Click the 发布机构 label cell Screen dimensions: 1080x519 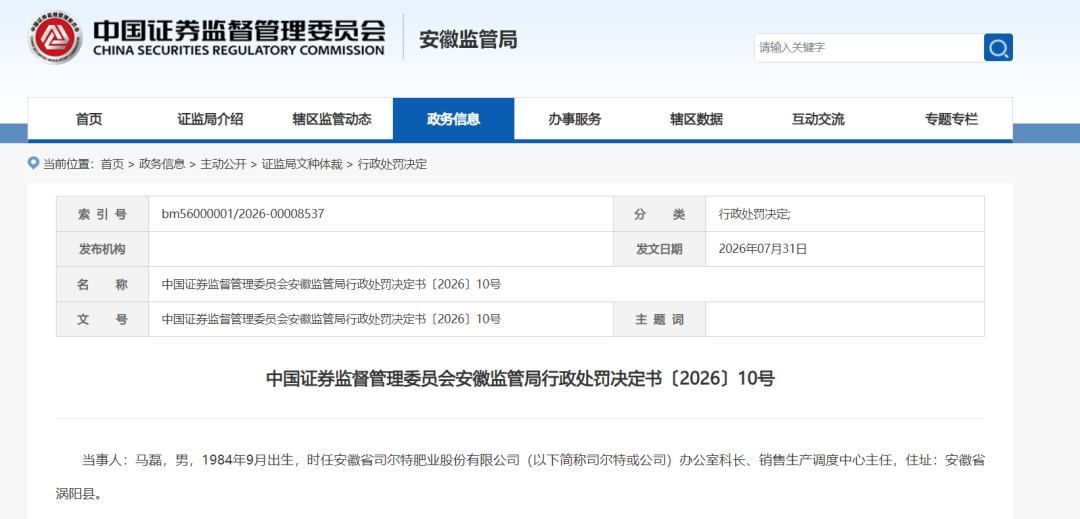coord(103,249)
